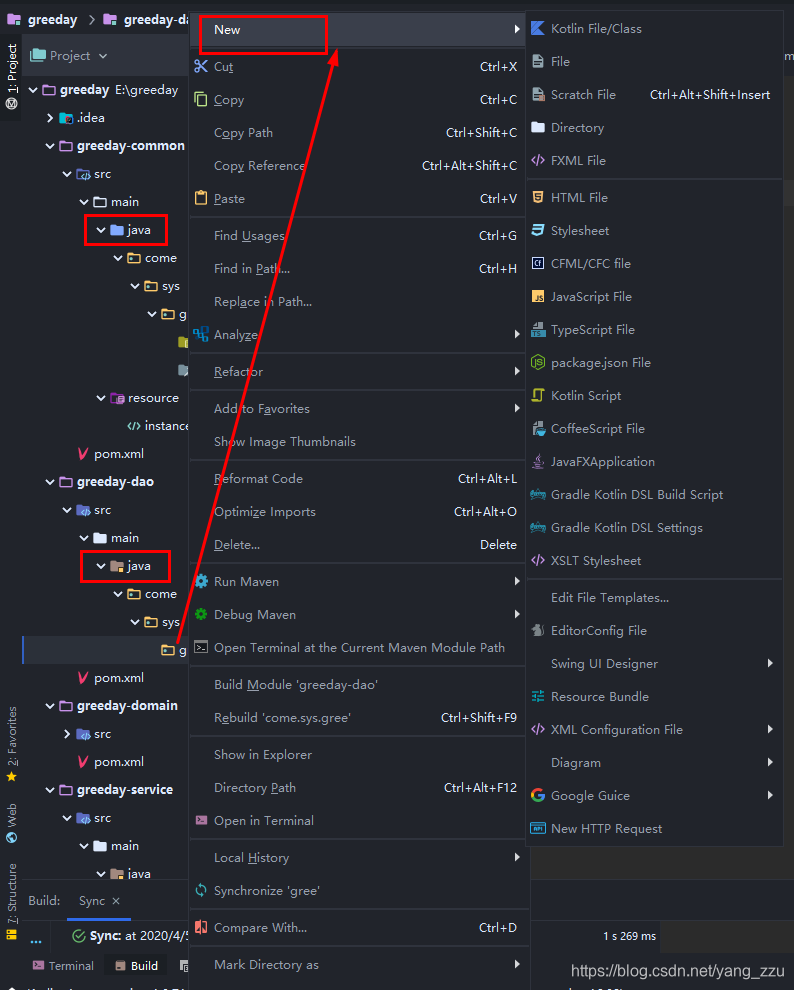Image resolution: width=794 pixels, height=990 pixels.
Task: Open the Z: Structure side tab
Action: coord(11,902)
